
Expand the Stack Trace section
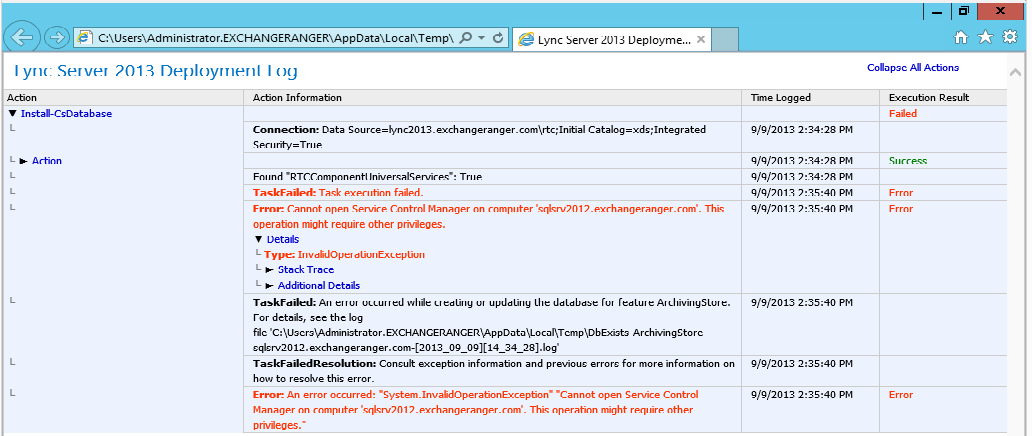pyautogui.click(x=270, y=269)
